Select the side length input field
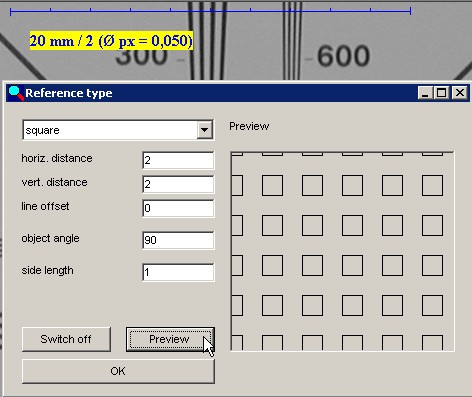Screen dimensions: 472x397 coord(178,272)
